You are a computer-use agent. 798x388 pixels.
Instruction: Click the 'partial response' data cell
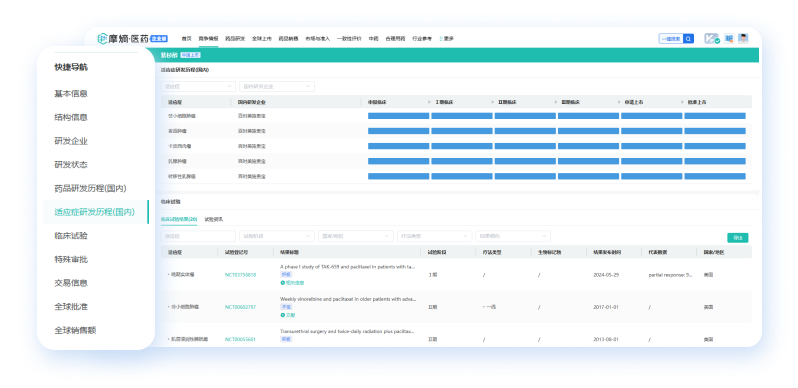coord(671,275)
